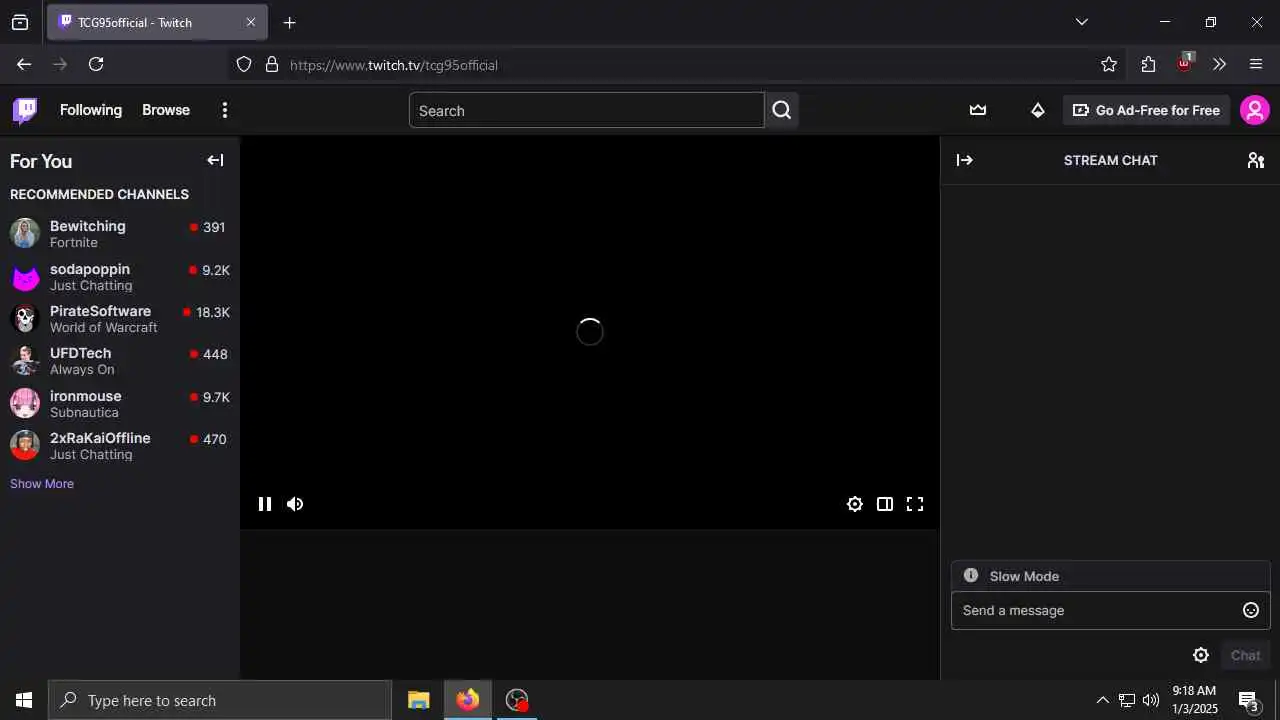Click the browser address bar URL

[x=394, y=65]
